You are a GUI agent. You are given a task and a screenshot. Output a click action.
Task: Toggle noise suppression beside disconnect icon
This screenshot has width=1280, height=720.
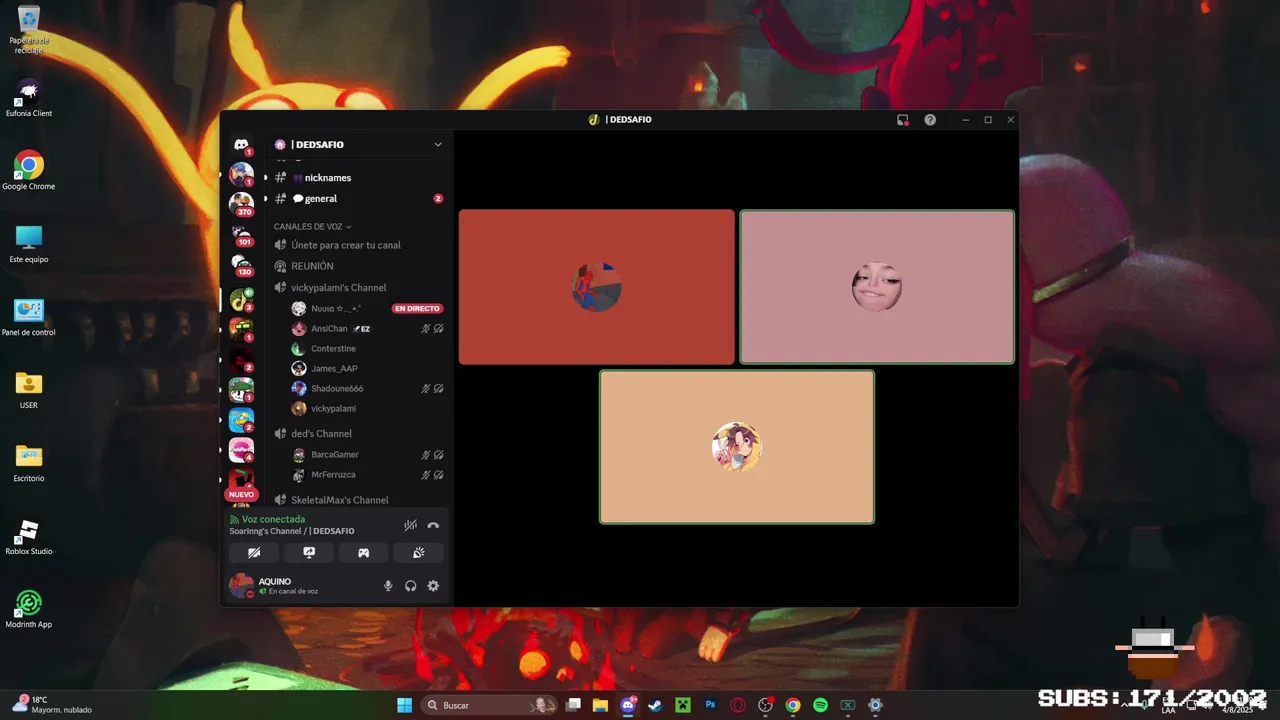pyautogui.click(x=410, y=525)
